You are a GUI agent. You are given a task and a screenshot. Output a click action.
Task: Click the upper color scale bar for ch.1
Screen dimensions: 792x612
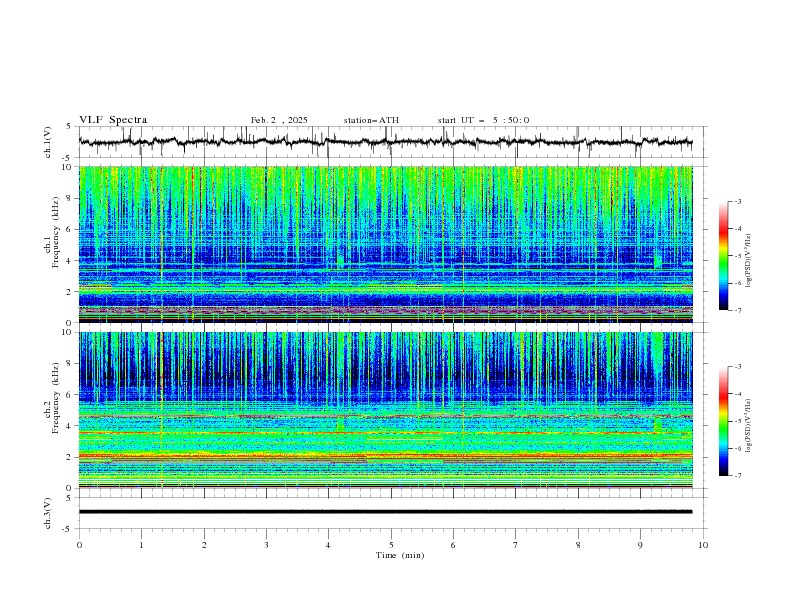723,256
